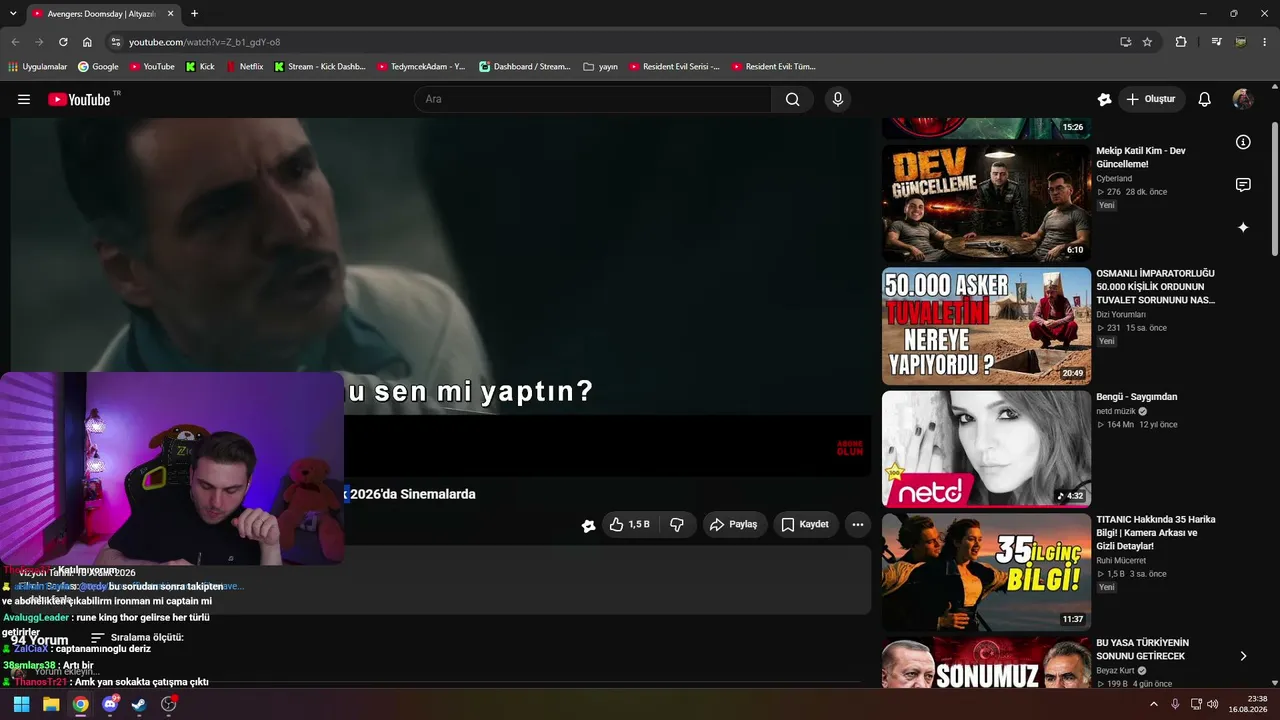Bookmark this page with the star icon

(1147, 42)
